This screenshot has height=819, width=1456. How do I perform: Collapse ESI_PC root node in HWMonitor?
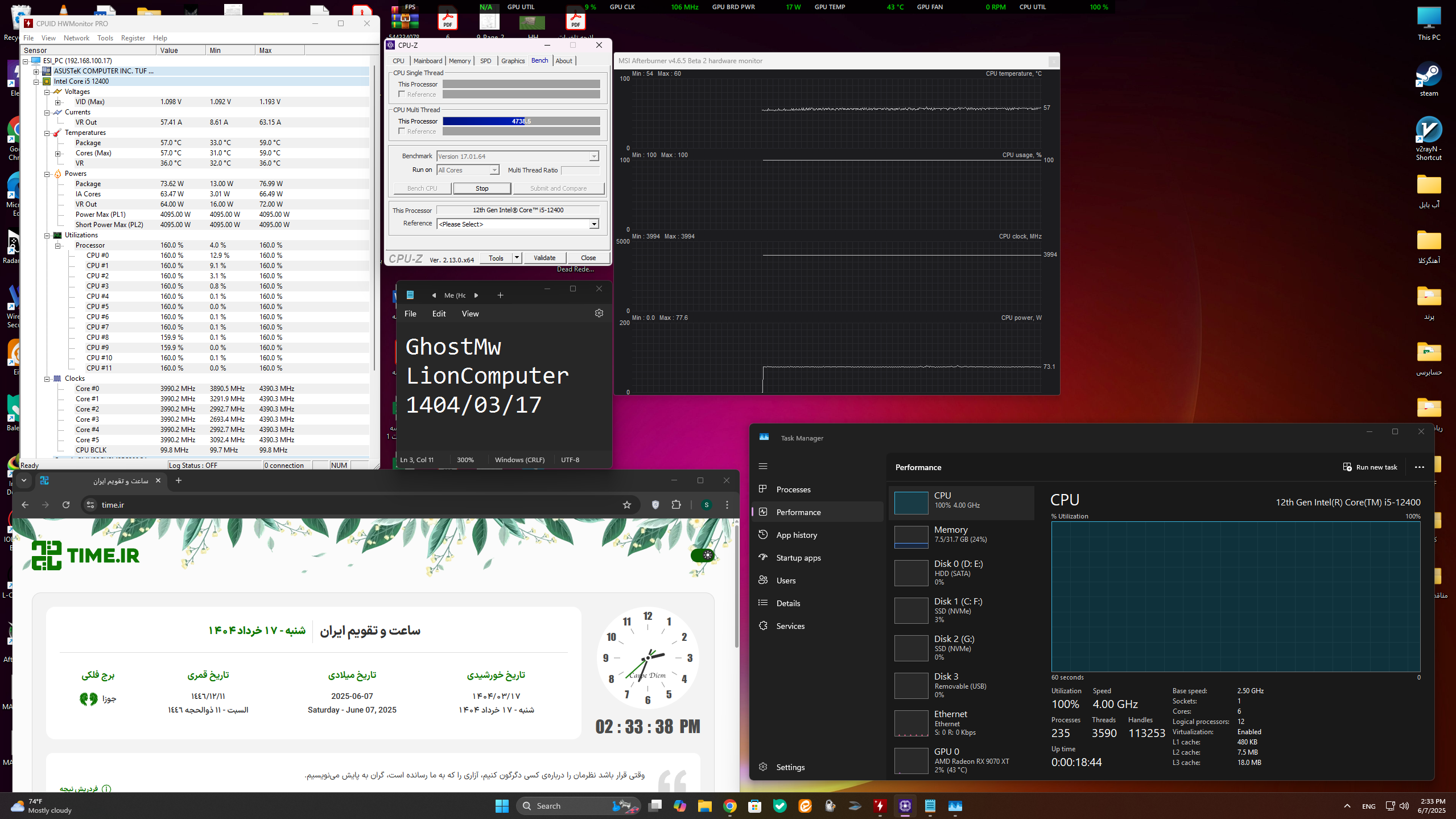point(26,61)
